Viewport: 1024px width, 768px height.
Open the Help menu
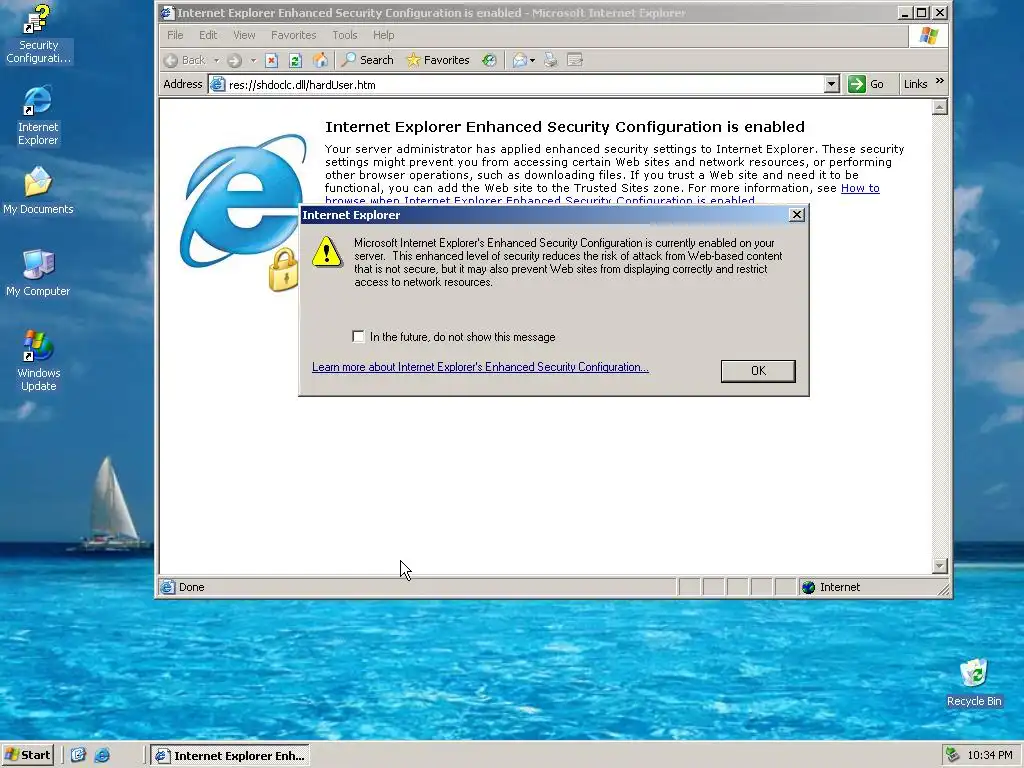[383, 35]
